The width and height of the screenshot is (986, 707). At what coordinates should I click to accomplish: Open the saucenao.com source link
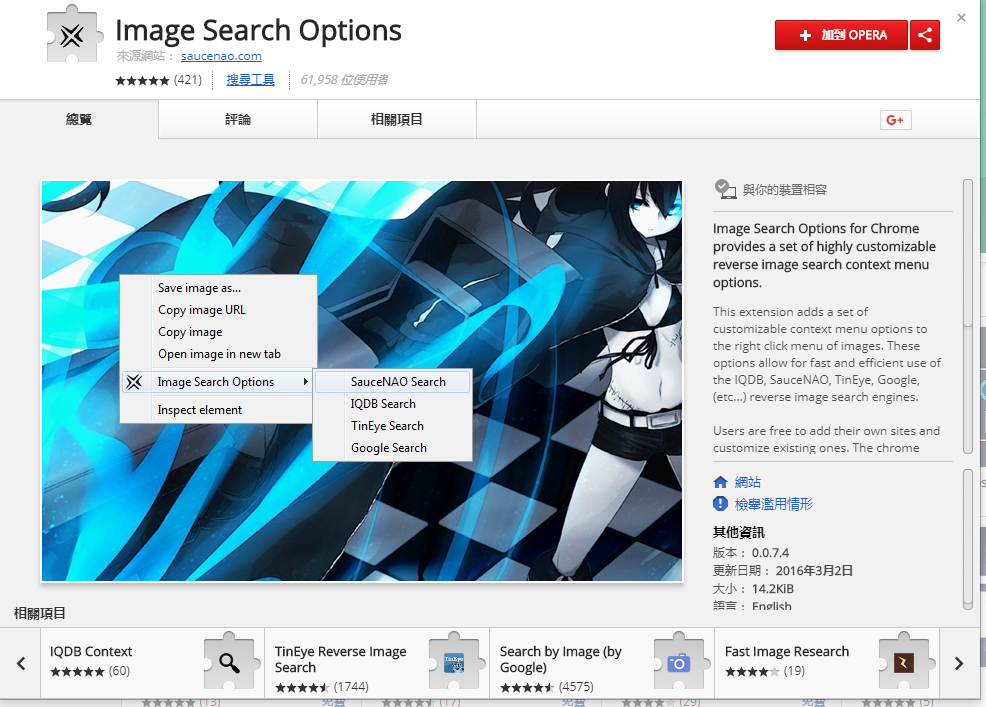(221, 56)
